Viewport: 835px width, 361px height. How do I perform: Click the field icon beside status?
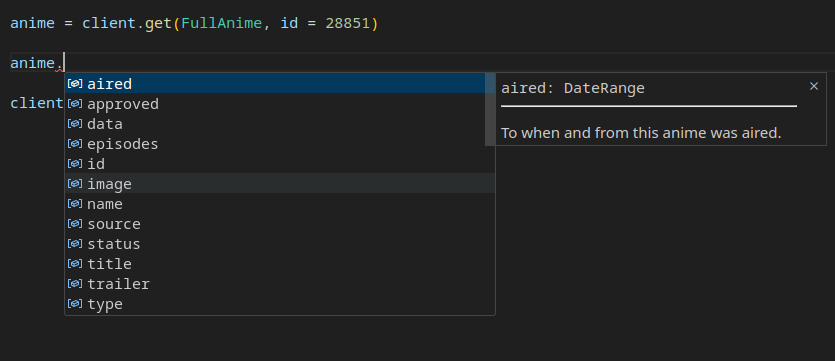point(75,244)
